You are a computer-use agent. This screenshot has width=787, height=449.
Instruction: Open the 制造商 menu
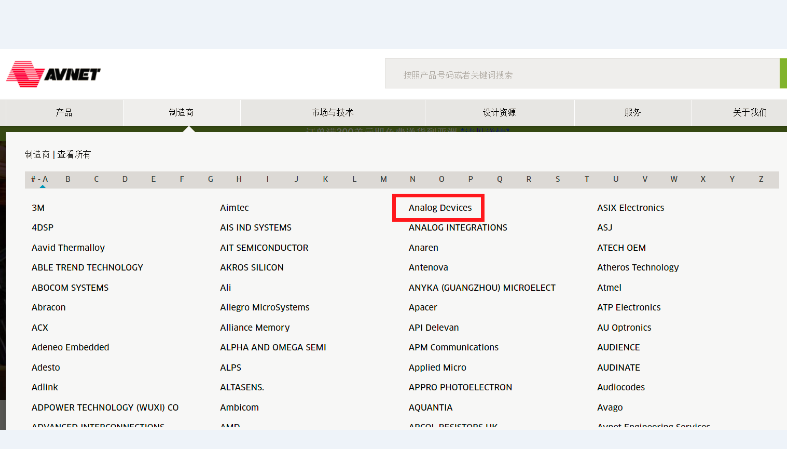tap(181, 112)
